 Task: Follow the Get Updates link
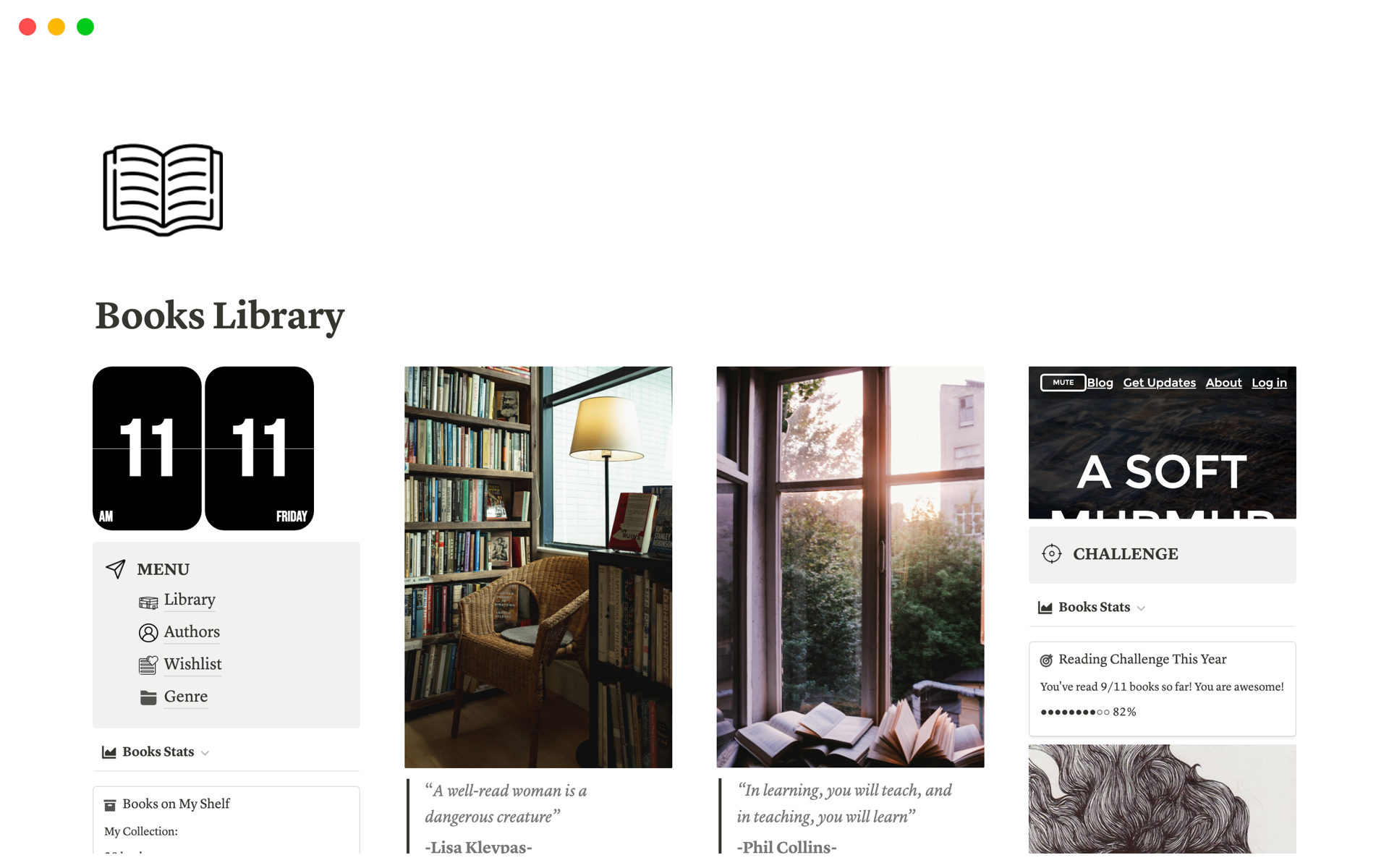click(x=1159, y=383)
